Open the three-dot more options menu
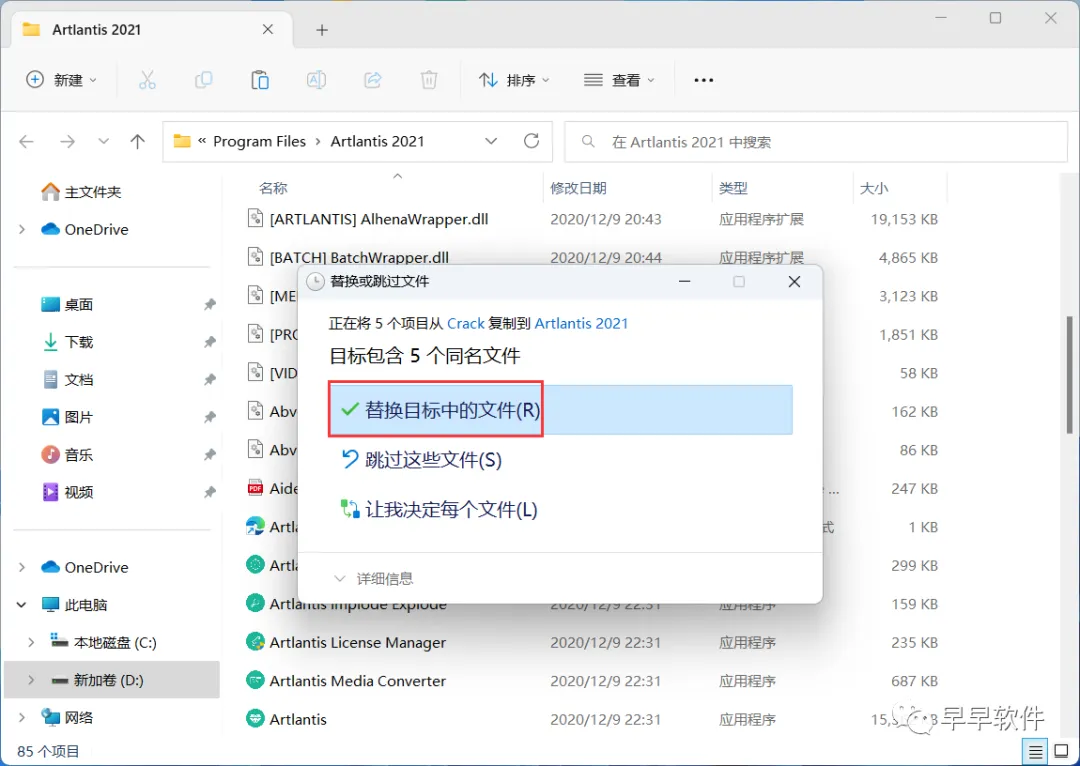Viewport: 1080px width, 766px height. (x=703, y=80)
